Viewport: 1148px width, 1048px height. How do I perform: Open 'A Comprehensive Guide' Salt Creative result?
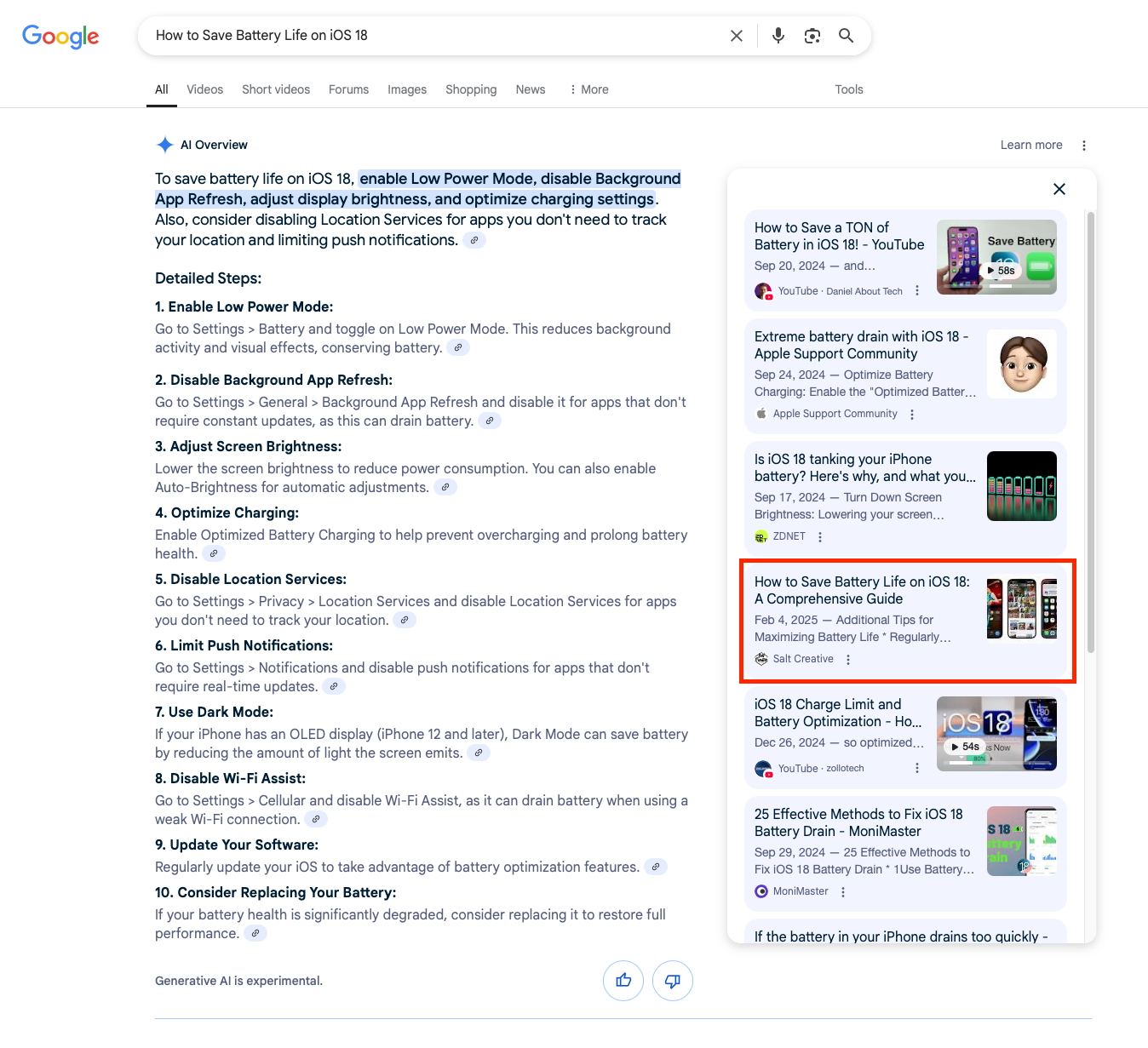[x=862, y=591]
